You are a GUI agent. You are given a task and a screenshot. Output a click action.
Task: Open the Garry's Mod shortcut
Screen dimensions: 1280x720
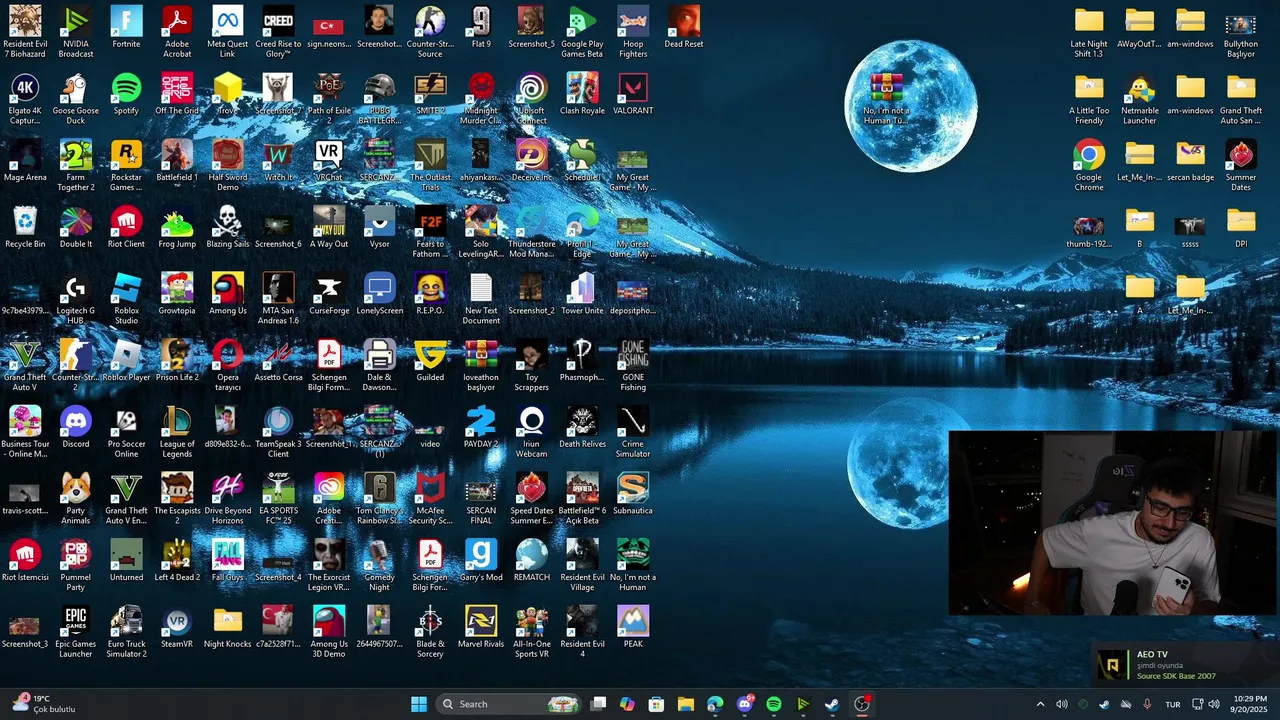click(x=481, y=561)
